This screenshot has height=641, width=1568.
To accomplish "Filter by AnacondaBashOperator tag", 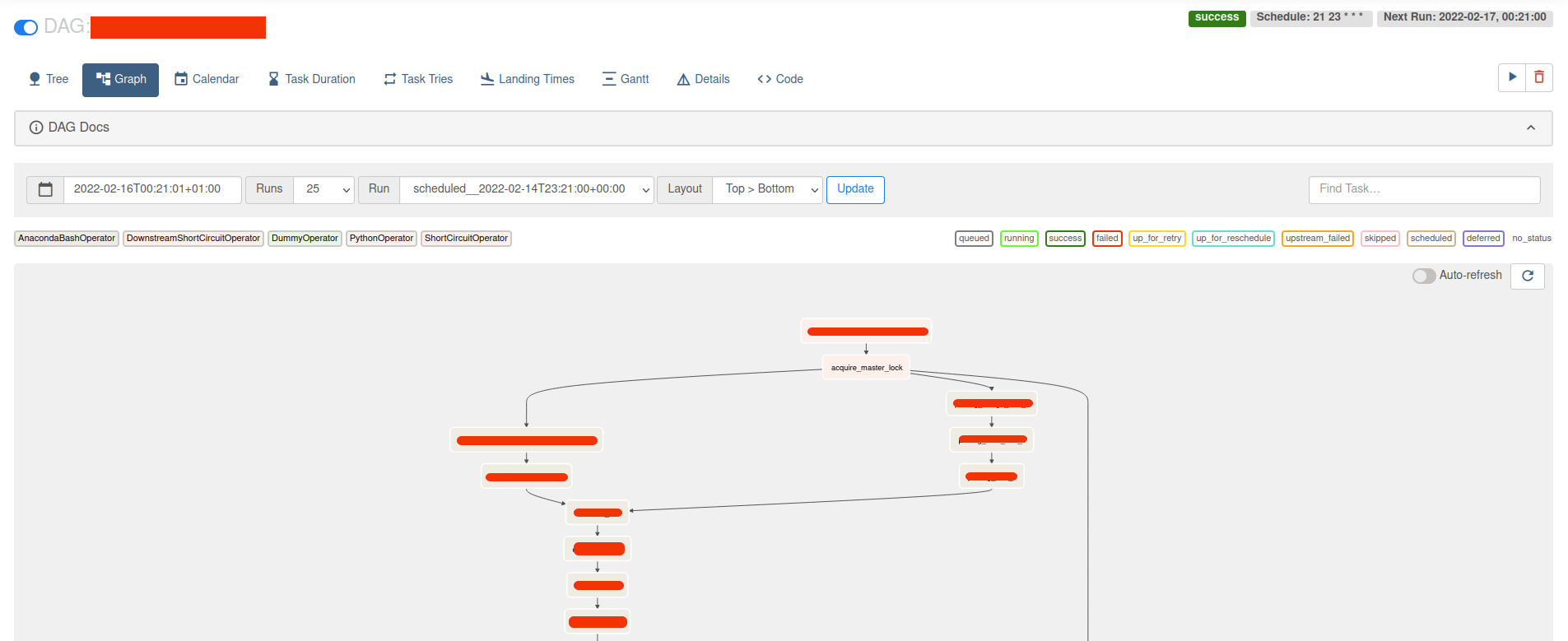I will [x=67, y=239].
